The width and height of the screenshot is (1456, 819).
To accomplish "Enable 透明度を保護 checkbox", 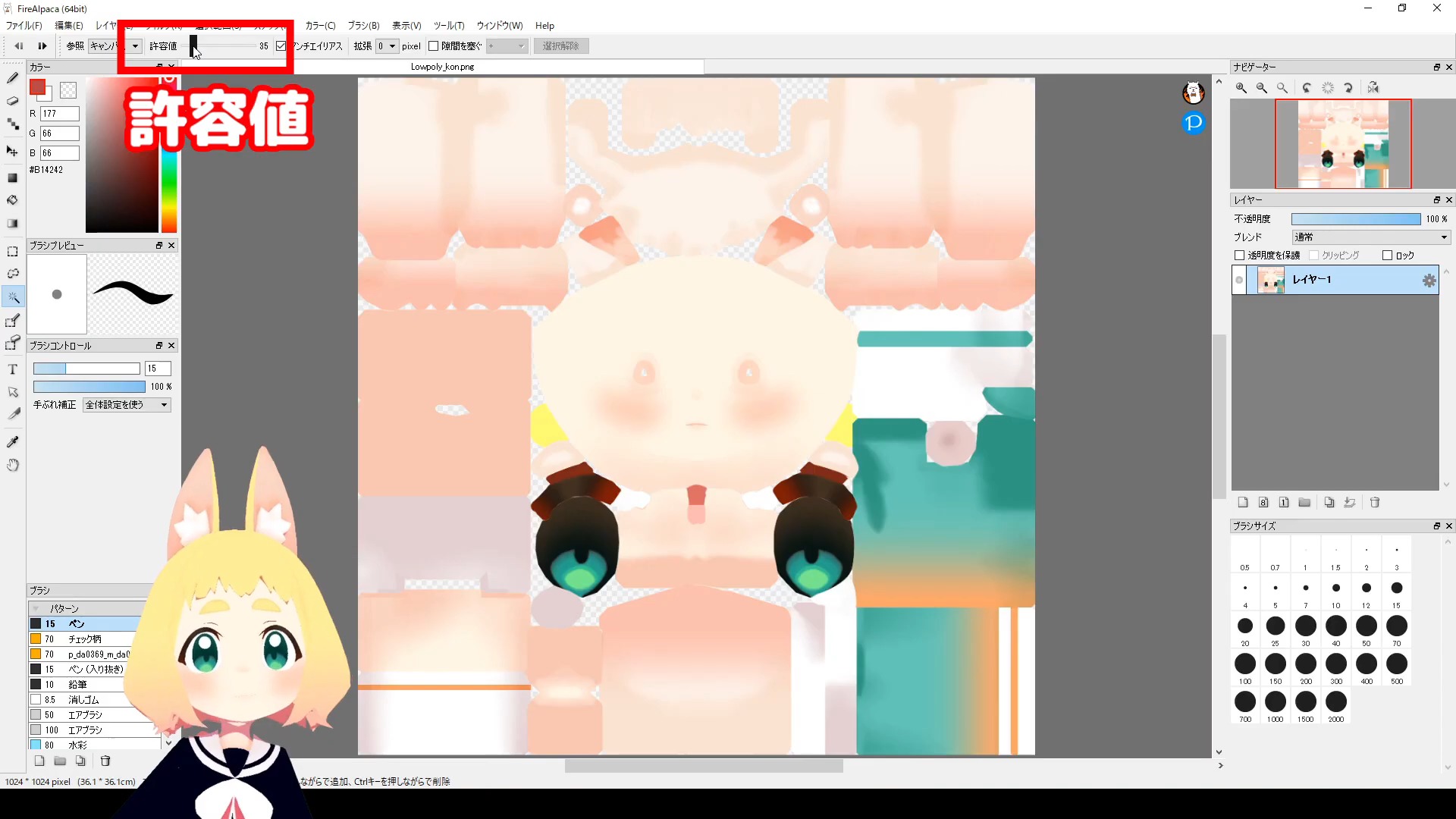I will point(1240,256).
